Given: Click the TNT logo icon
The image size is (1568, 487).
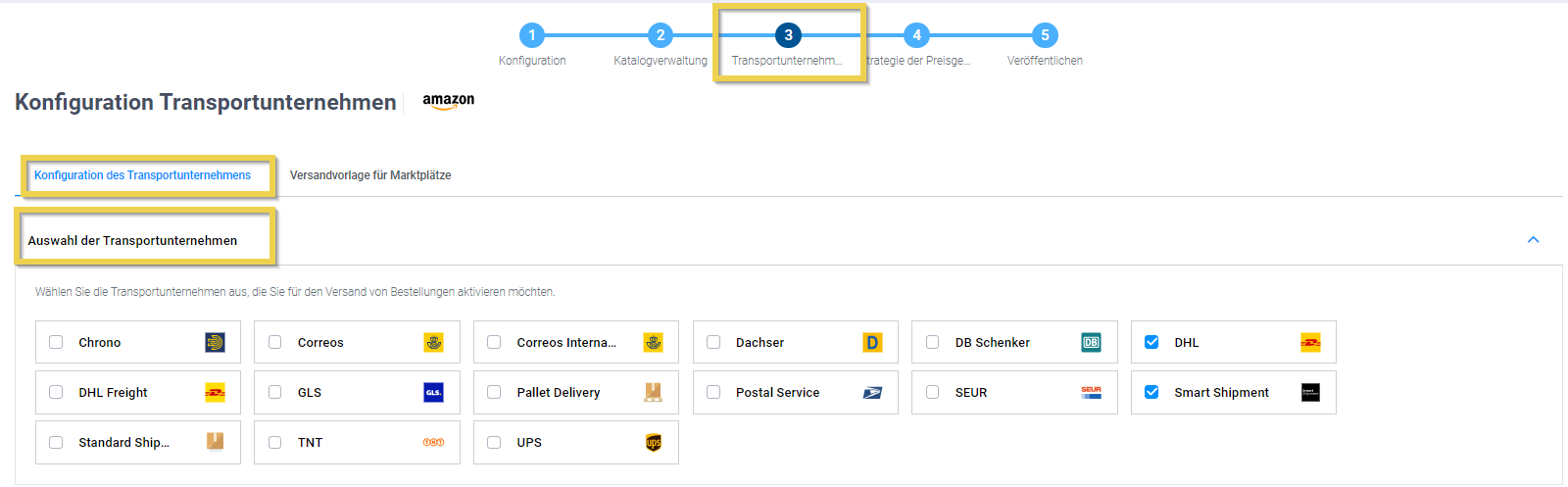Looking at the screenshot, I should click(433, 442).
